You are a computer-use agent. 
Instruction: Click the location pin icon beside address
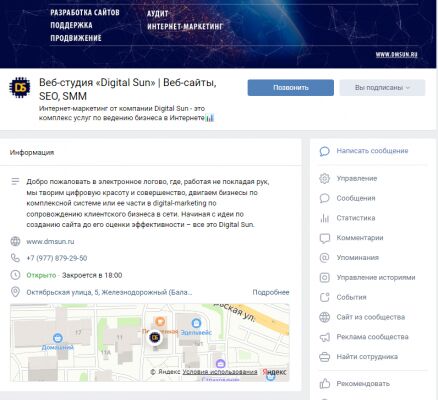click(15, 292)
